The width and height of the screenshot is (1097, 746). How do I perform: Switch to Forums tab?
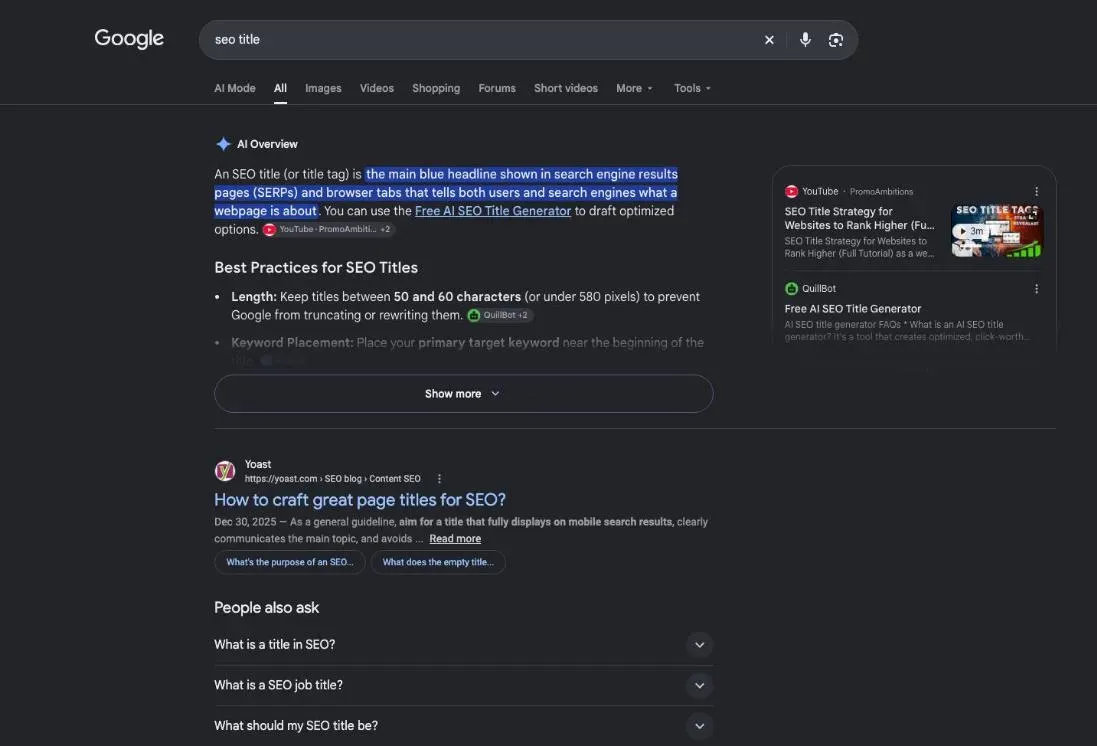497,88
